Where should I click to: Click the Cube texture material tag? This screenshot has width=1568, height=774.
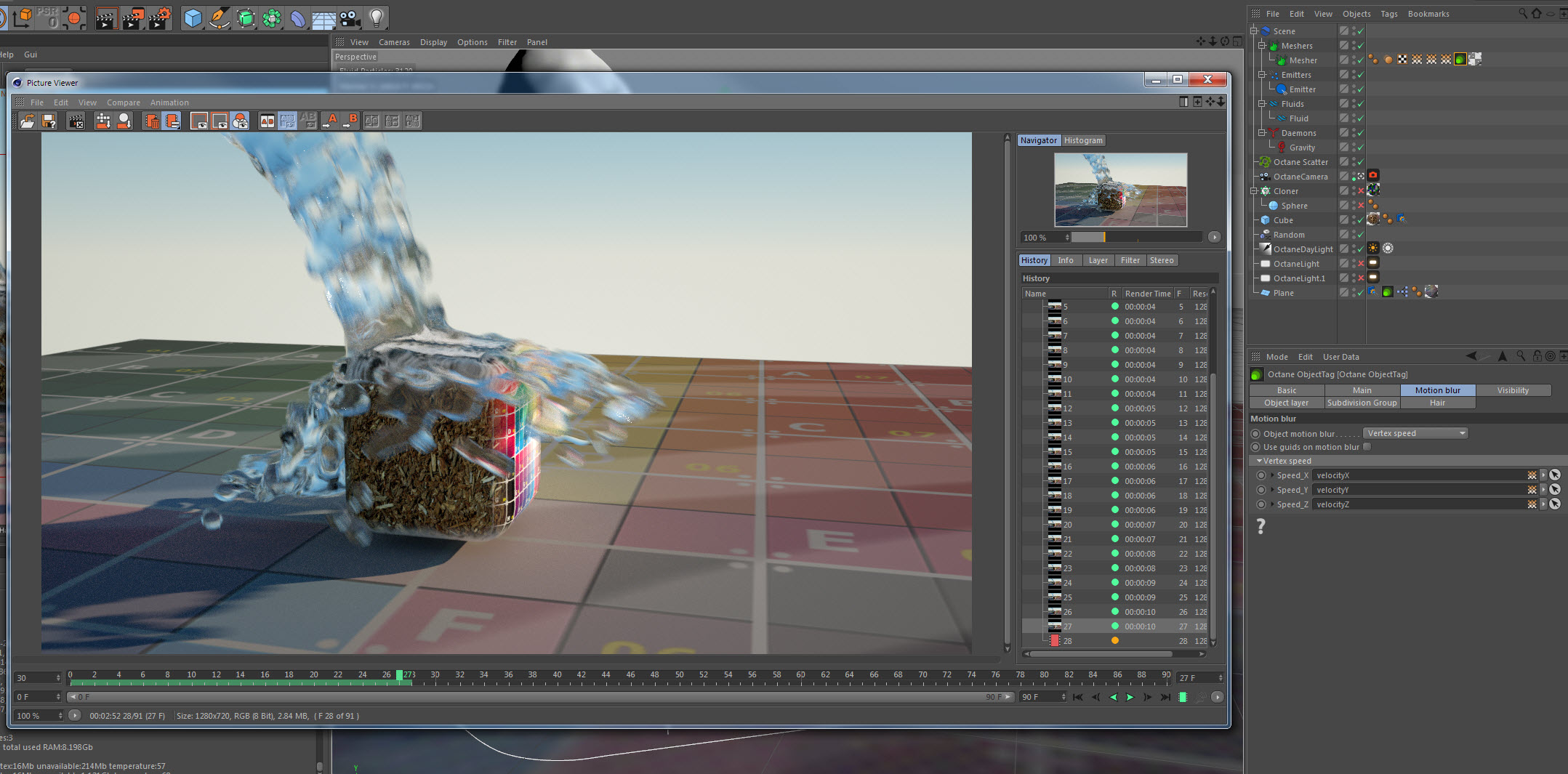(1373, 219)
